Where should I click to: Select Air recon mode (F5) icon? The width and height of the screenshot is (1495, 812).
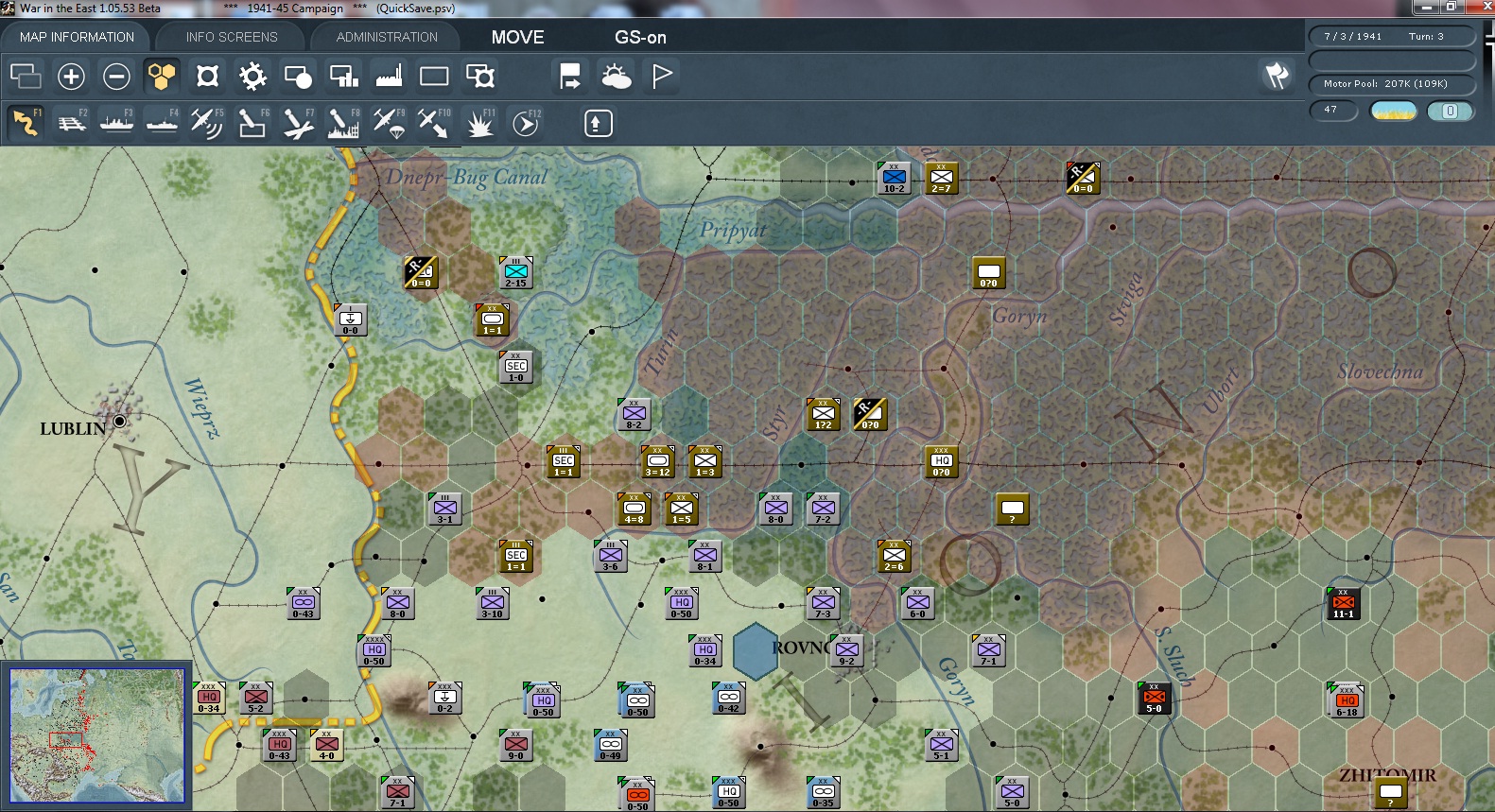207,123
